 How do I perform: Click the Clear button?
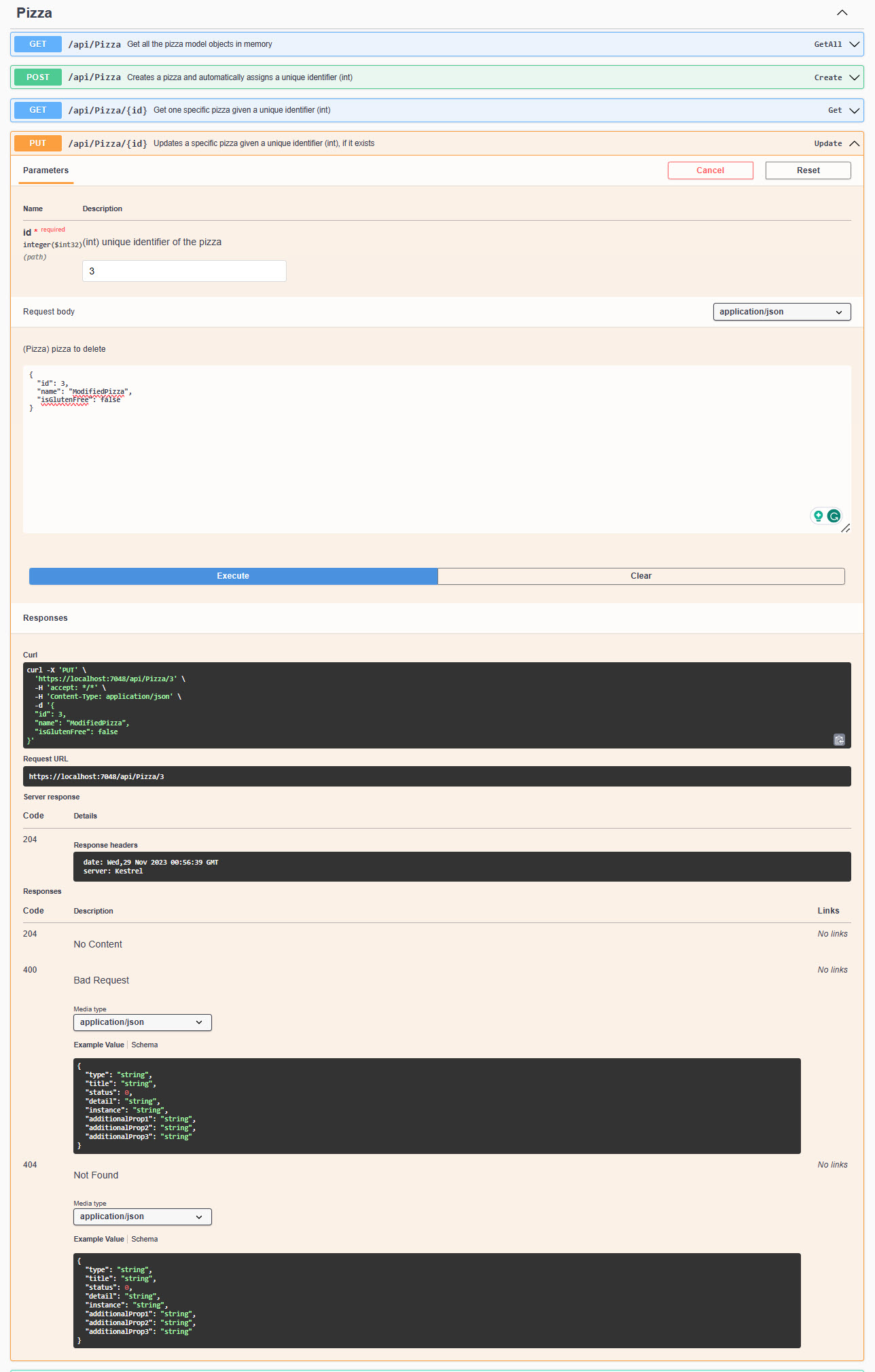click(641, 576)
